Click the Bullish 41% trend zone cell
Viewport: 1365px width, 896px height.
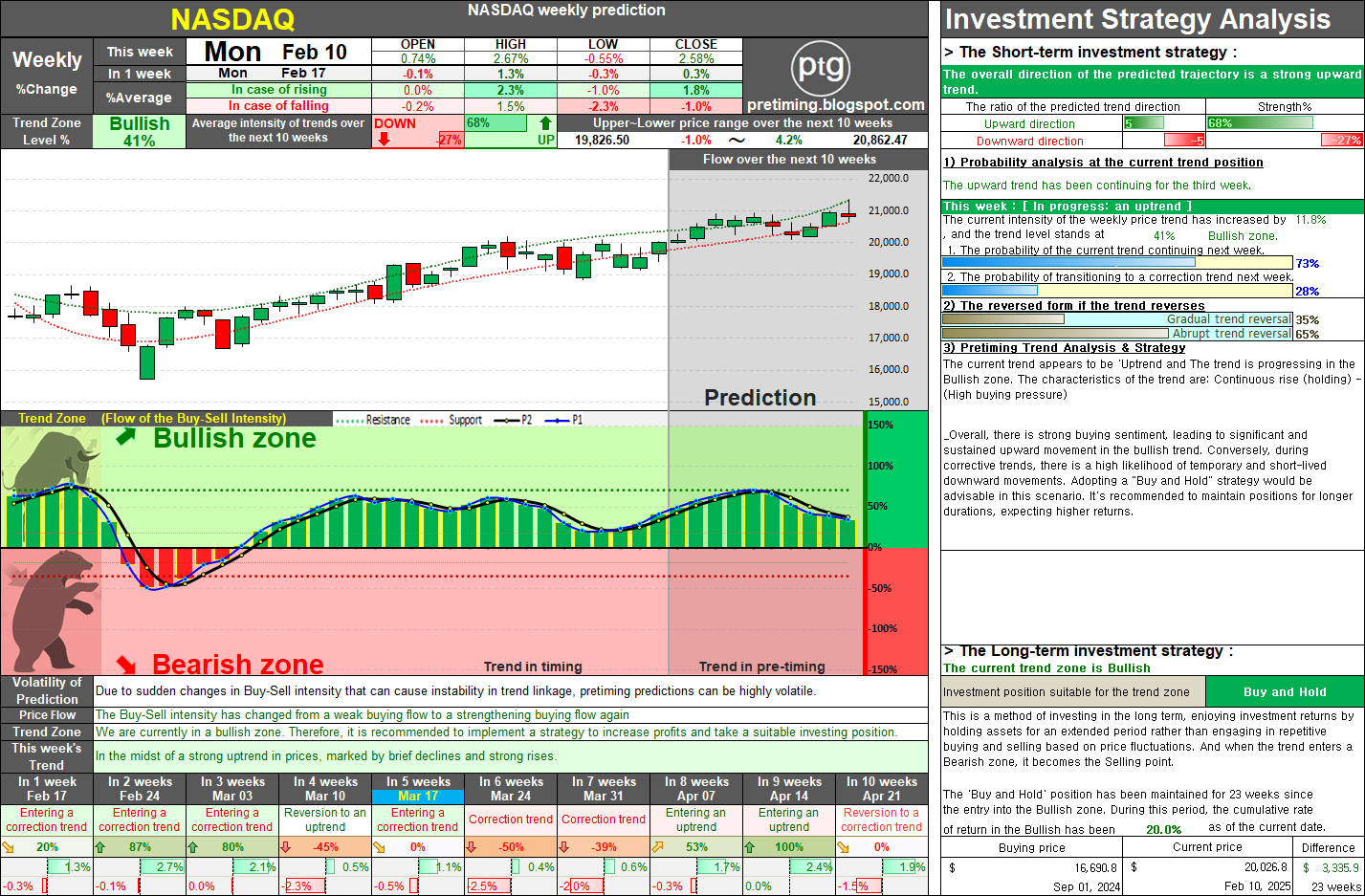[x=140, y=132]
